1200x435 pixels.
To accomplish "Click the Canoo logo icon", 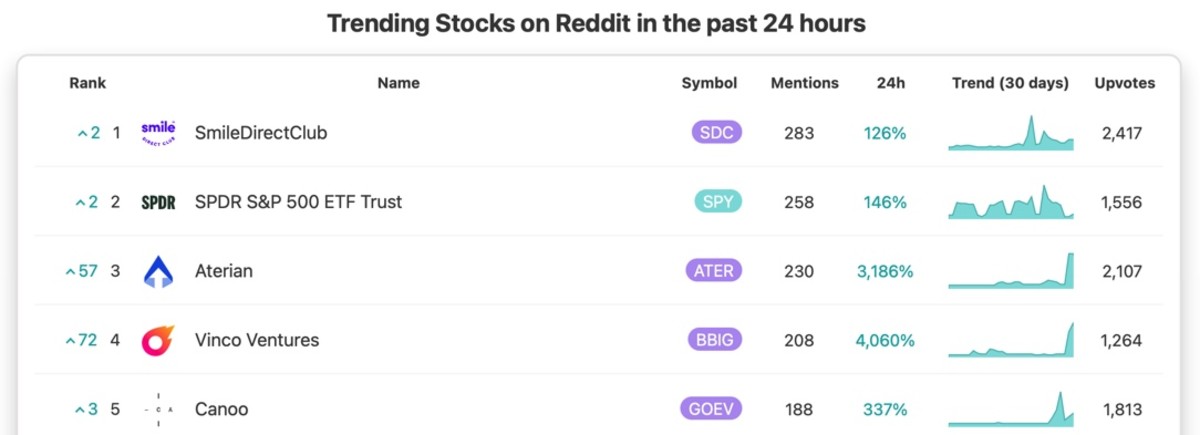I will point(158,409).
